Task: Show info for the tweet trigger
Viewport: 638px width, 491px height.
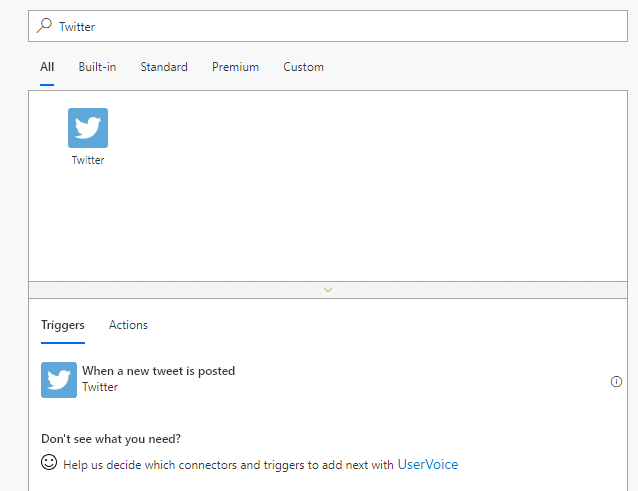Action: pyautogui.click(x=616, y=382)
